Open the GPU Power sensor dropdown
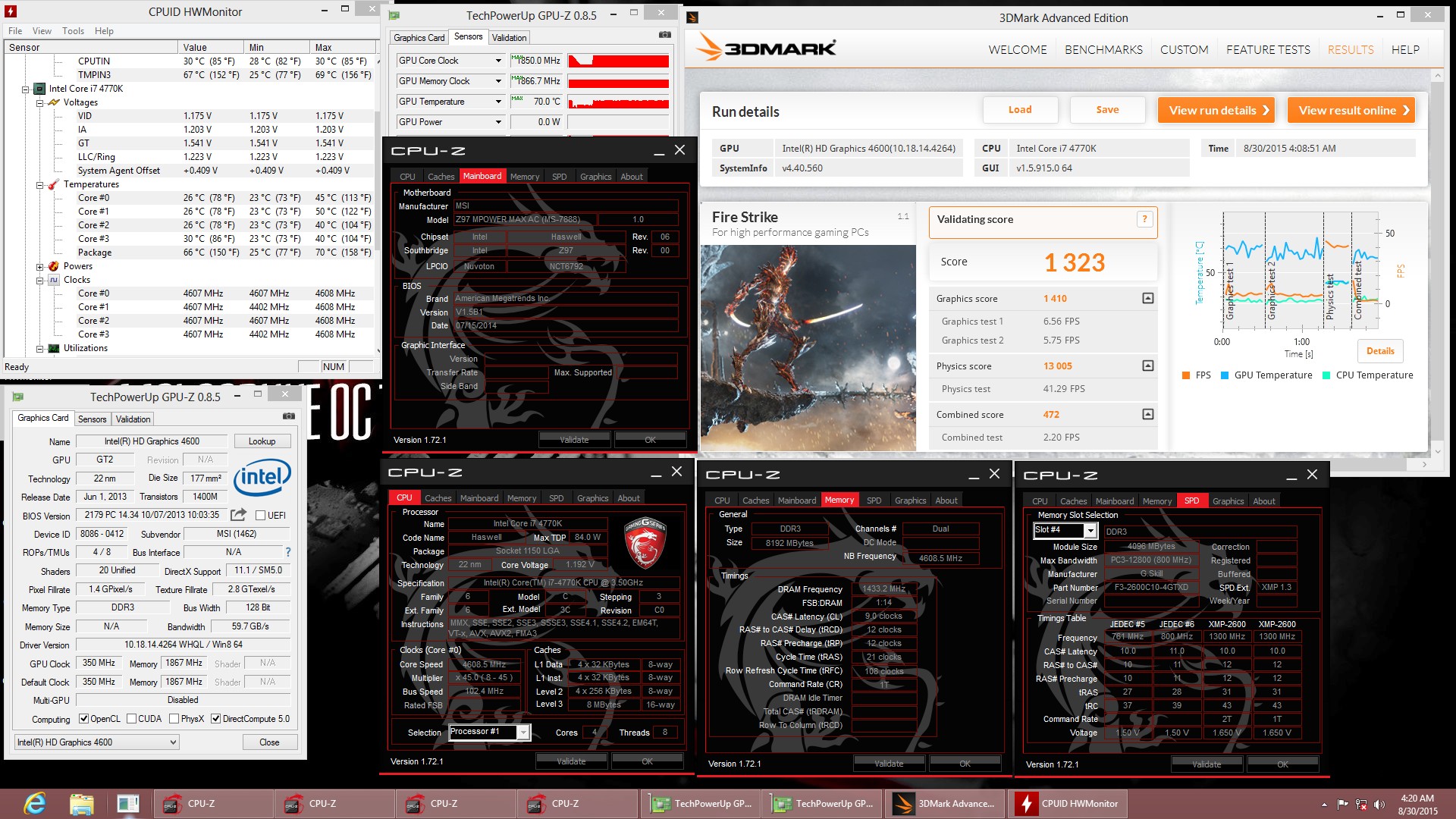The width and height of the screenshot is (1456, 819). coord(498,122)
